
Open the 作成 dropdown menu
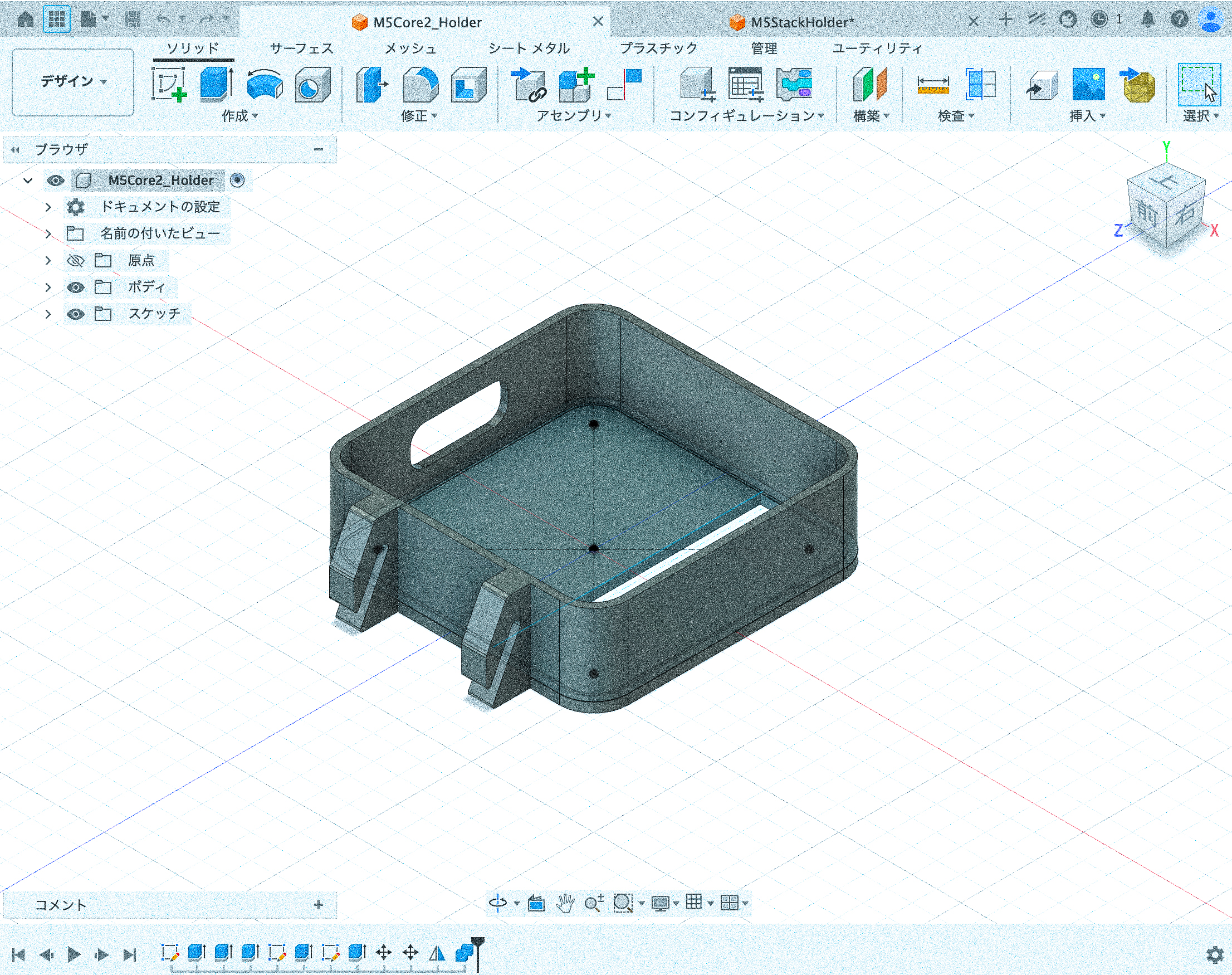(239, 116)
